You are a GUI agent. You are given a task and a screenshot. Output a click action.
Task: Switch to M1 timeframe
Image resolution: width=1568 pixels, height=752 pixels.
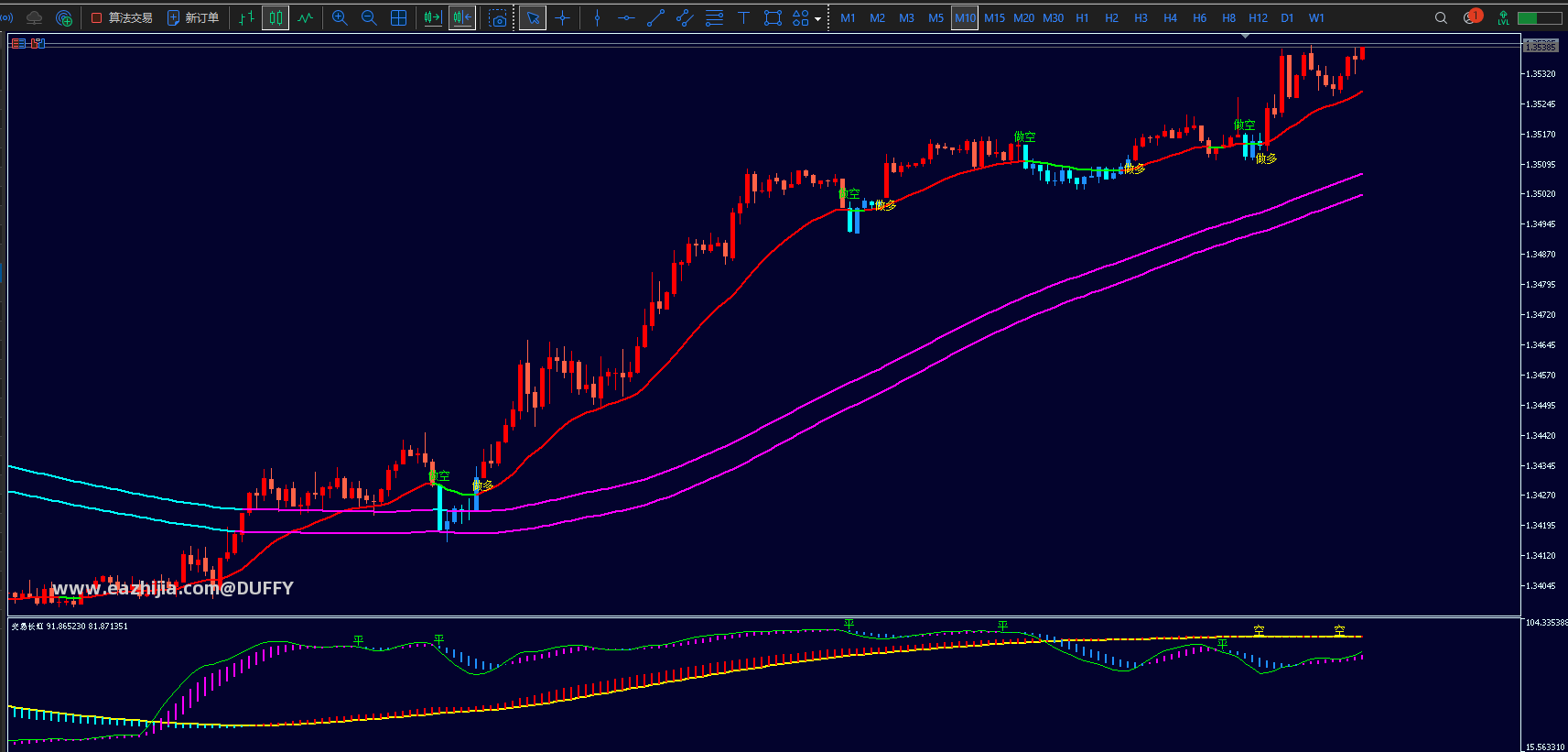[x=848, y=17]
